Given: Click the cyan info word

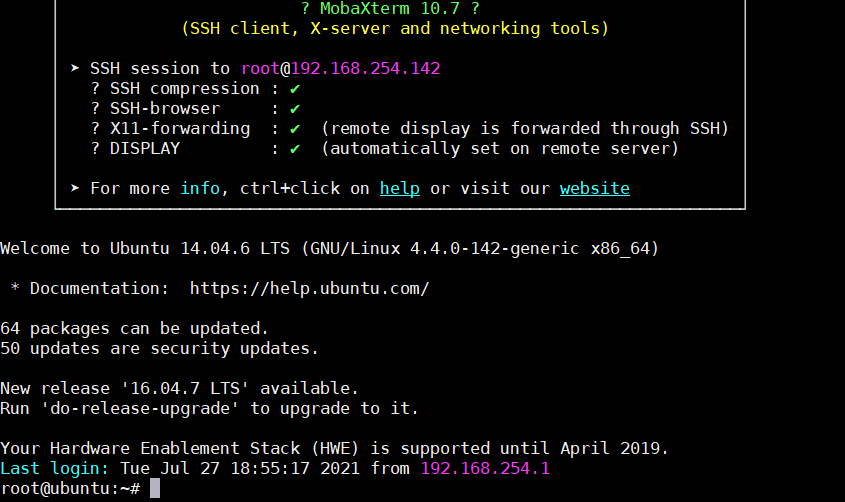Looking at the screenshot, I should pyautogui.click(x=200, y=189).
